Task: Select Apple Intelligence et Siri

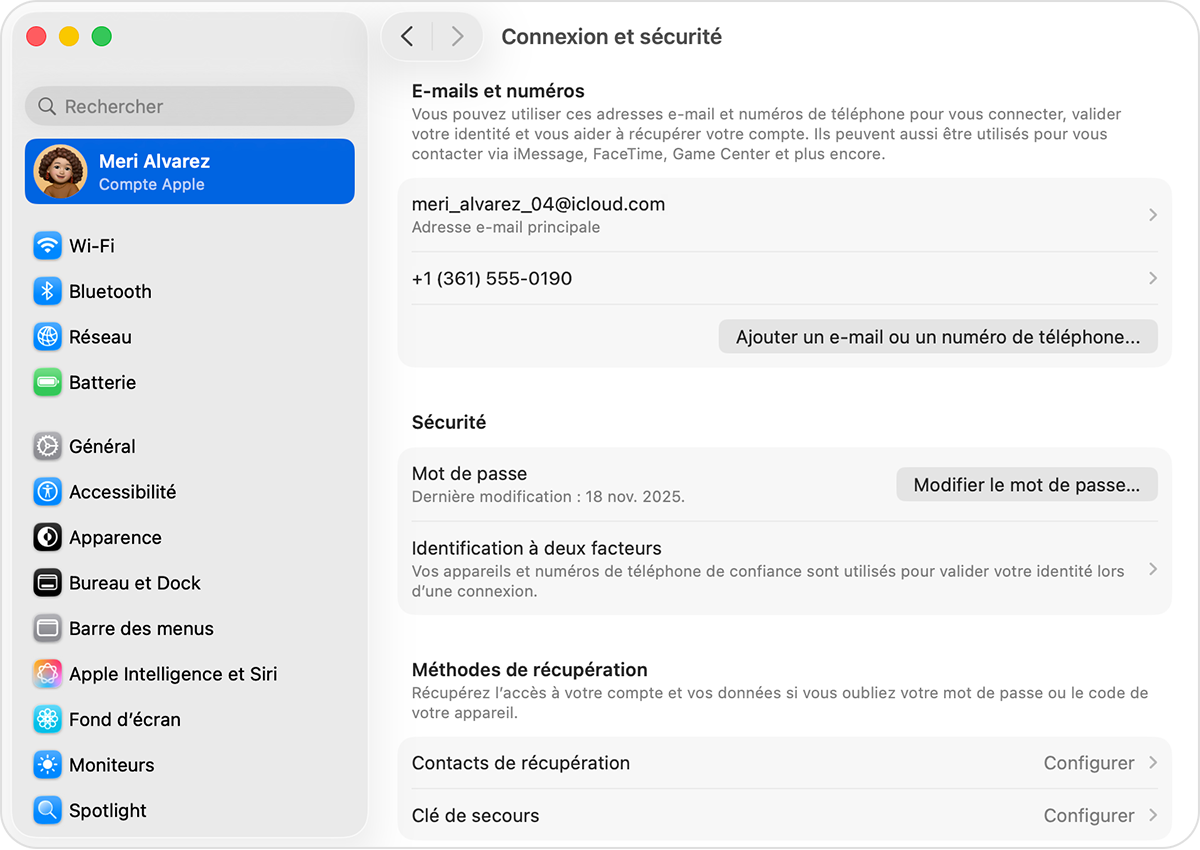Action: click(171, 674)
